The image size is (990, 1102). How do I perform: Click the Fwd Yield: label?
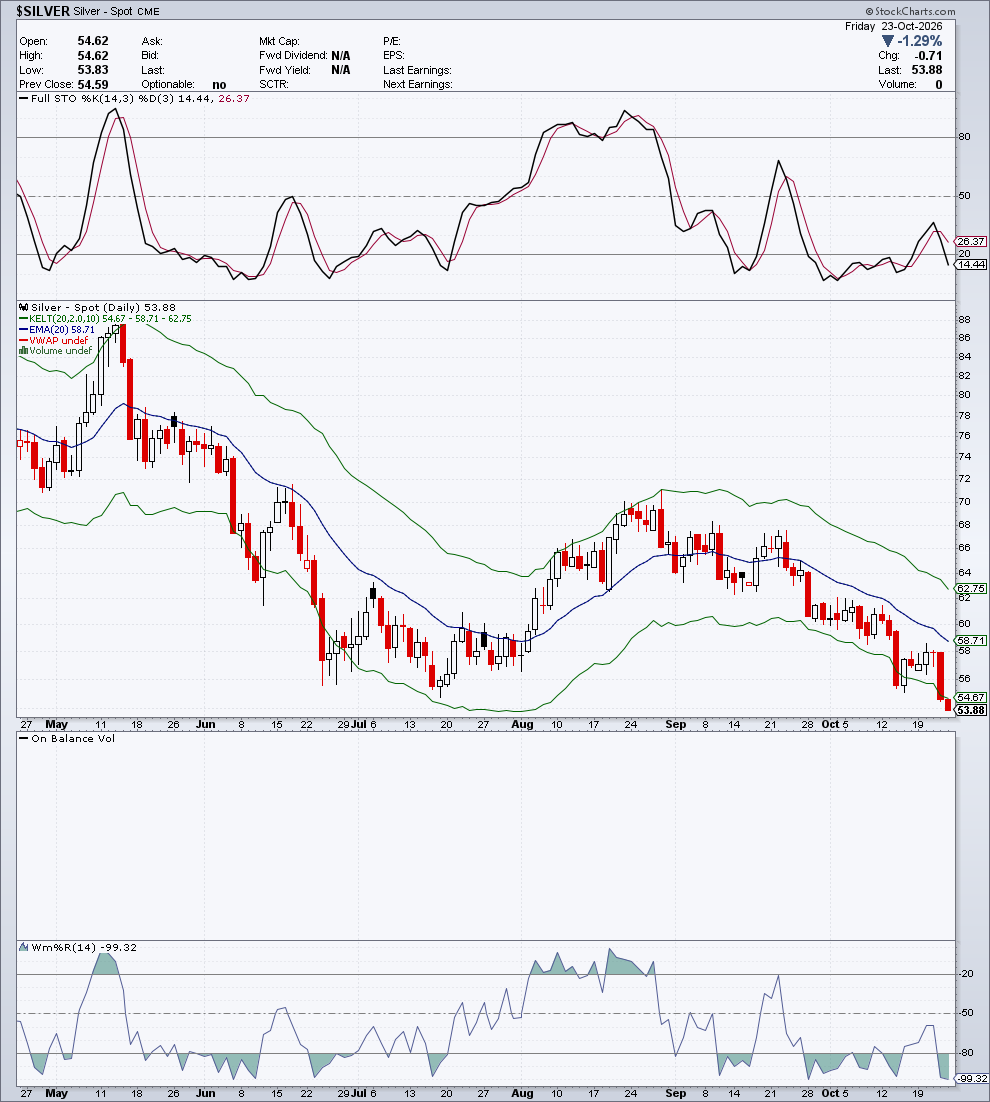point(285,70)
